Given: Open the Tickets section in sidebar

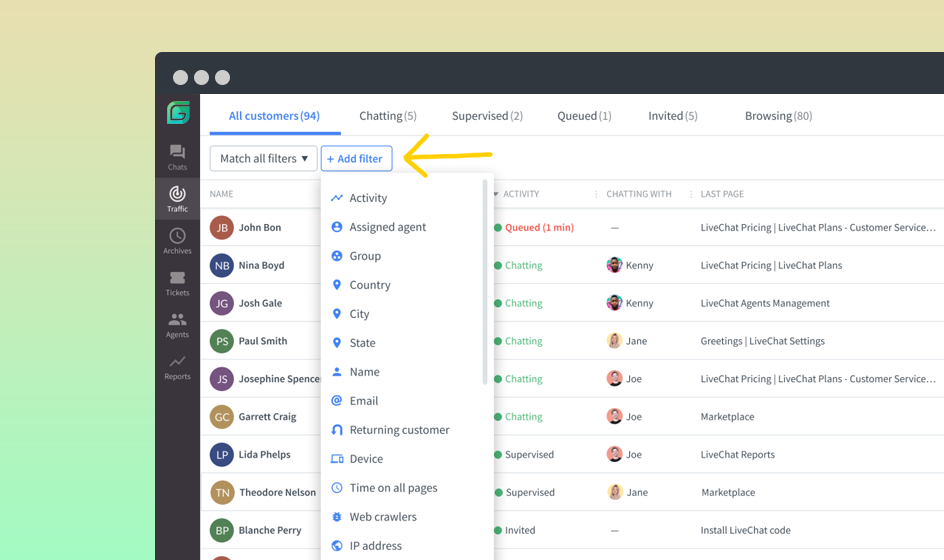Looking at the screenshot, I should point(177,283).
